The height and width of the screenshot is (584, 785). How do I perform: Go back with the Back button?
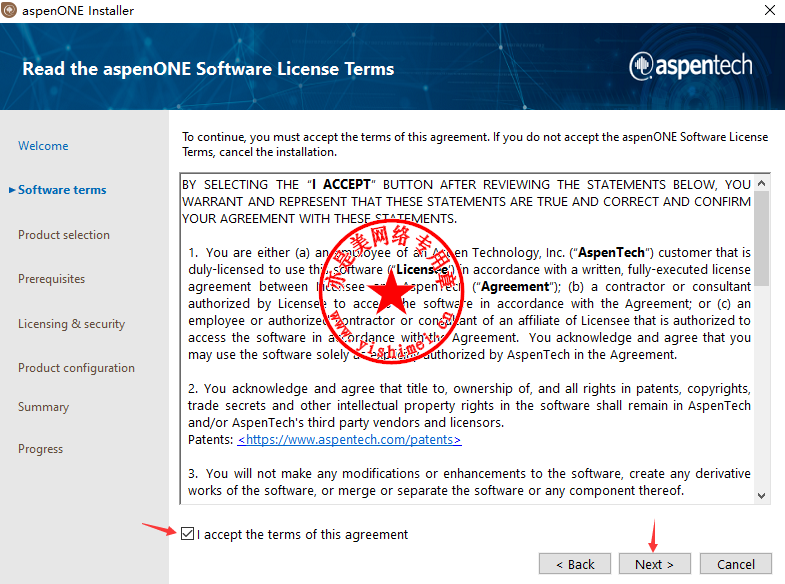click(x=575, y=564)
